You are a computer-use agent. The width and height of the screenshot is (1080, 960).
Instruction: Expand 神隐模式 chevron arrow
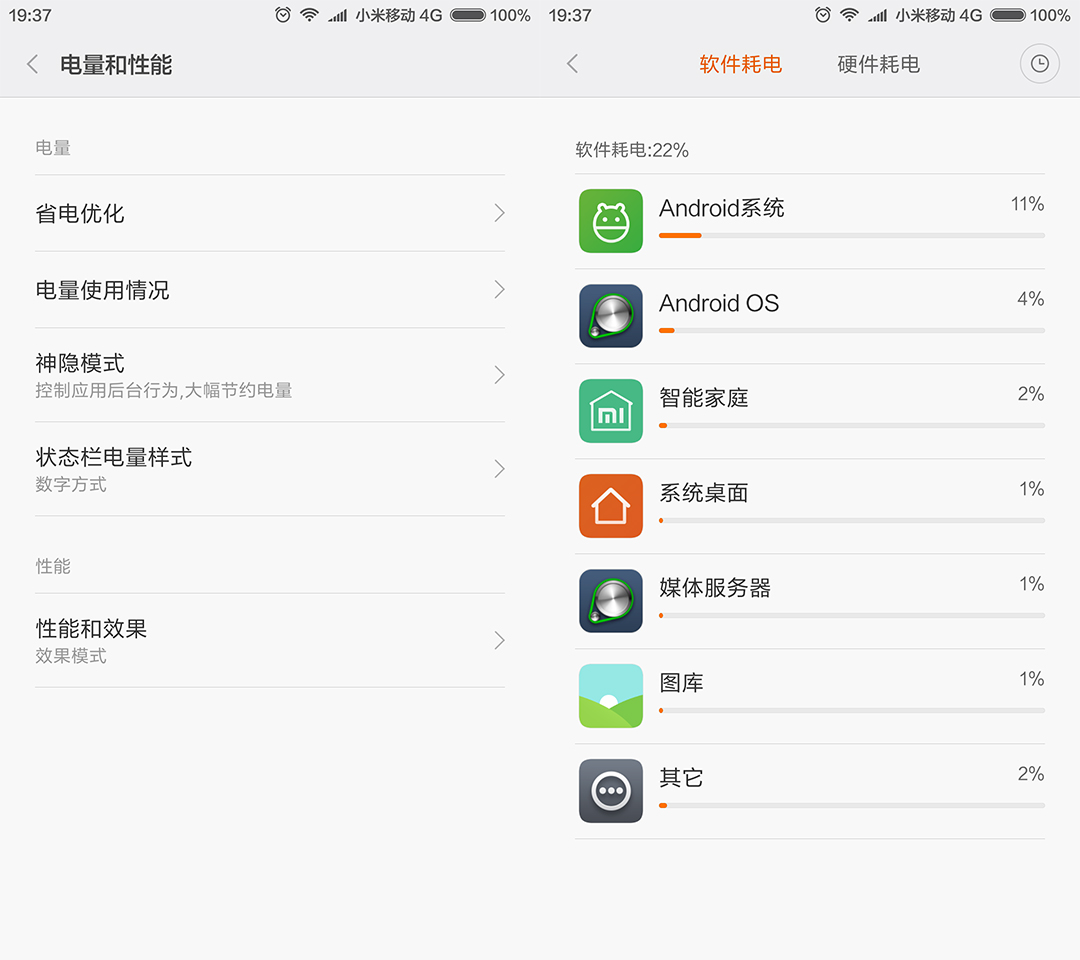[x=499, y=375]
